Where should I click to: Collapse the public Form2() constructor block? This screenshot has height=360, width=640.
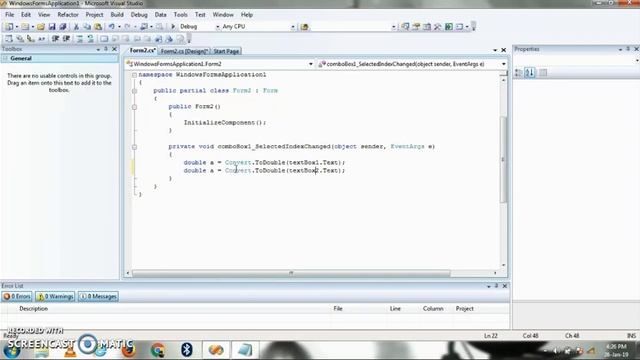coord(134,107)
